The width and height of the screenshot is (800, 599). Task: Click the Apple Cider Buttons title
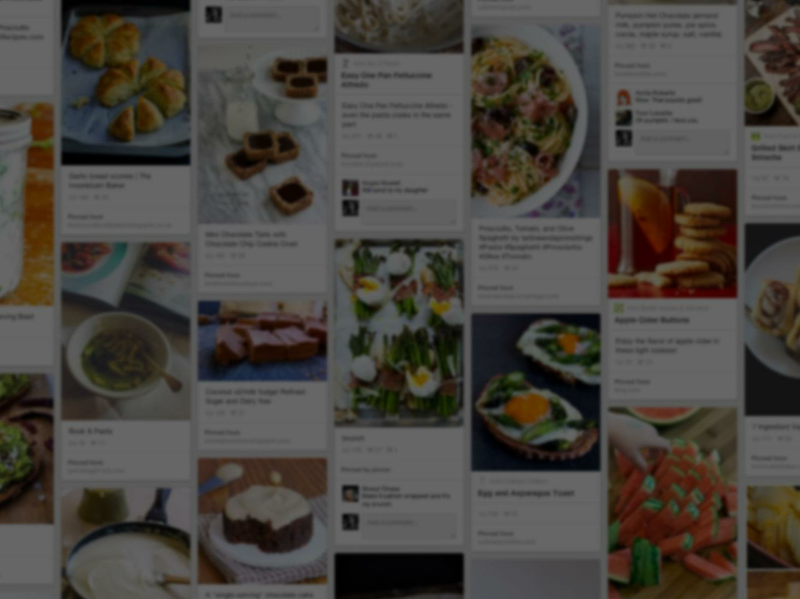tap(652, 320)
